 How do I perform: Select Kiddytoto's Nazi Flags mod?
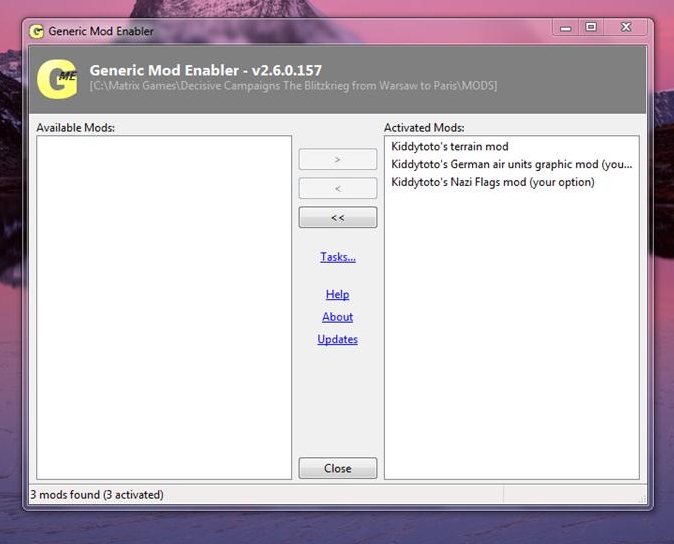point(493,182)
